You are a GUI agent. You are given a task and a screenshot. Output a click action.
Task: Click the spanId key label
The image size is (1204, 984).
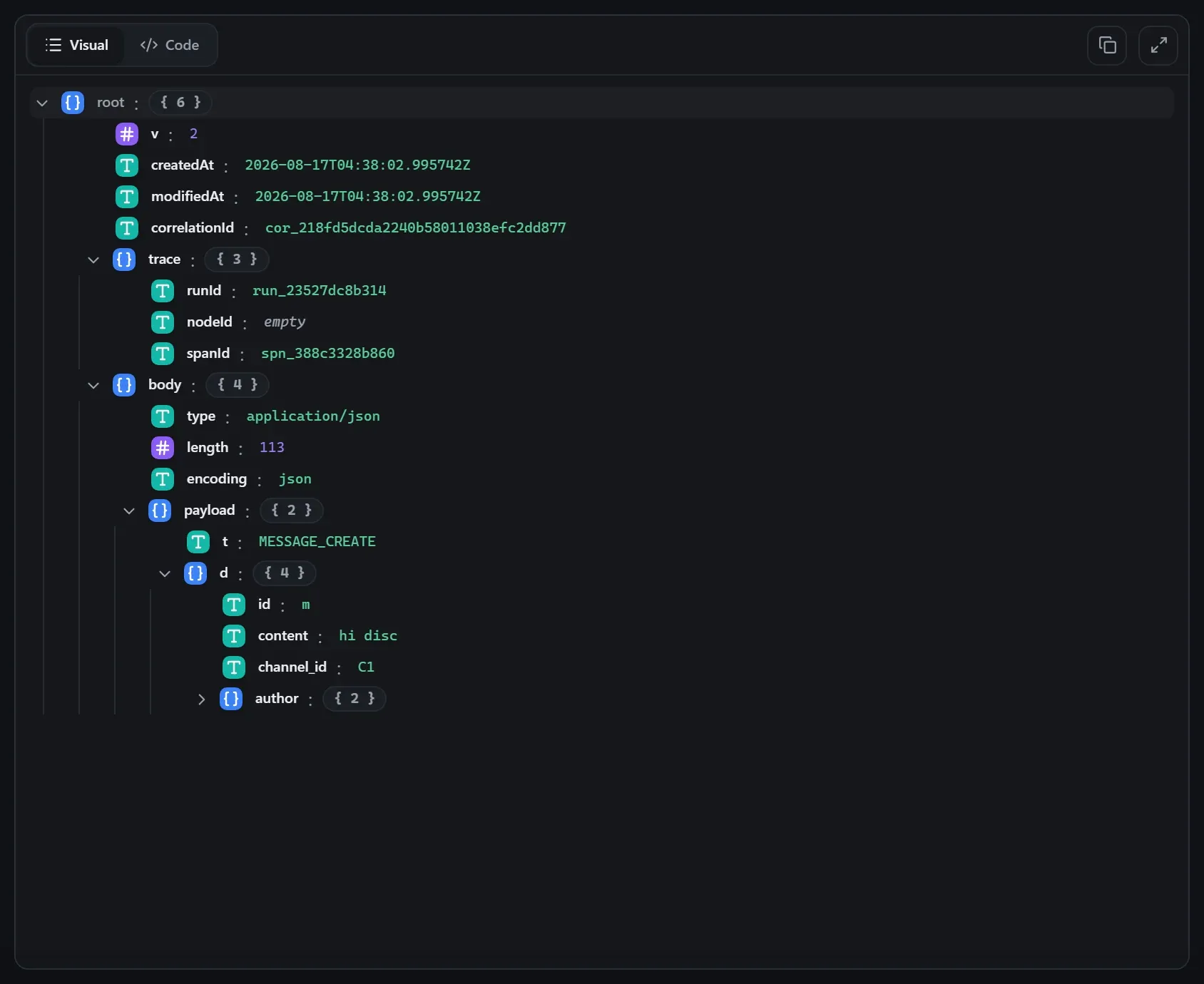click(208, 354)
